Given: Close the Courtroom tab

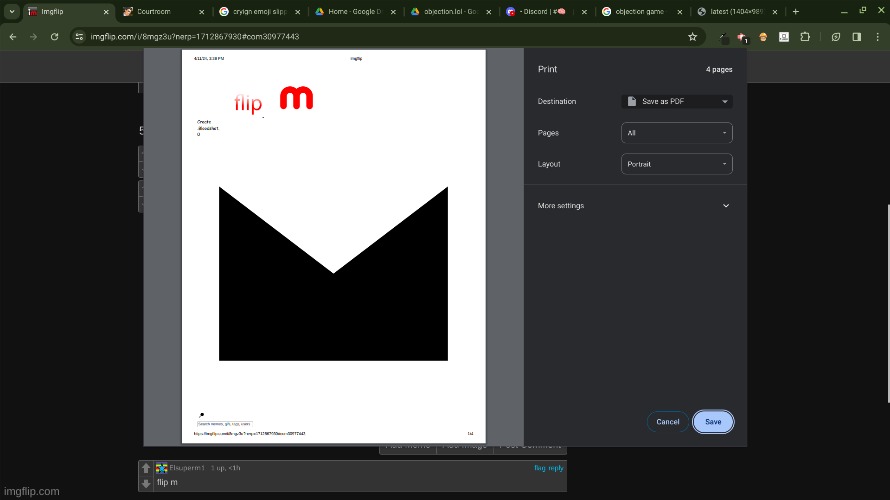Looking at the screenshot, I should tap(201, 11).
